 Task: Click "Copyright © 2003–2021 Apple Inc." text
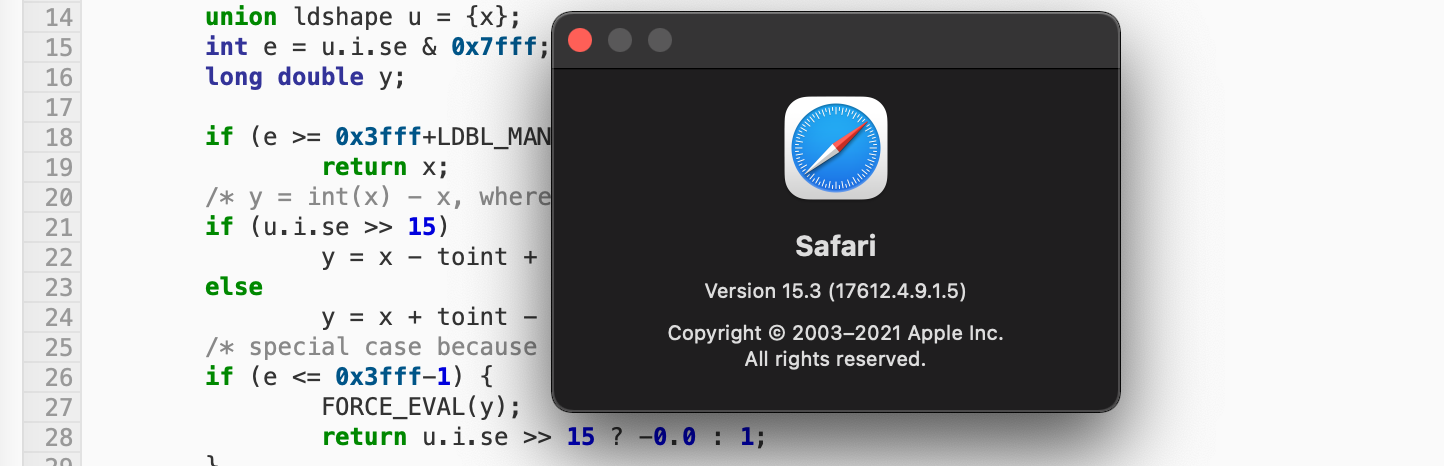click(836, 333)
